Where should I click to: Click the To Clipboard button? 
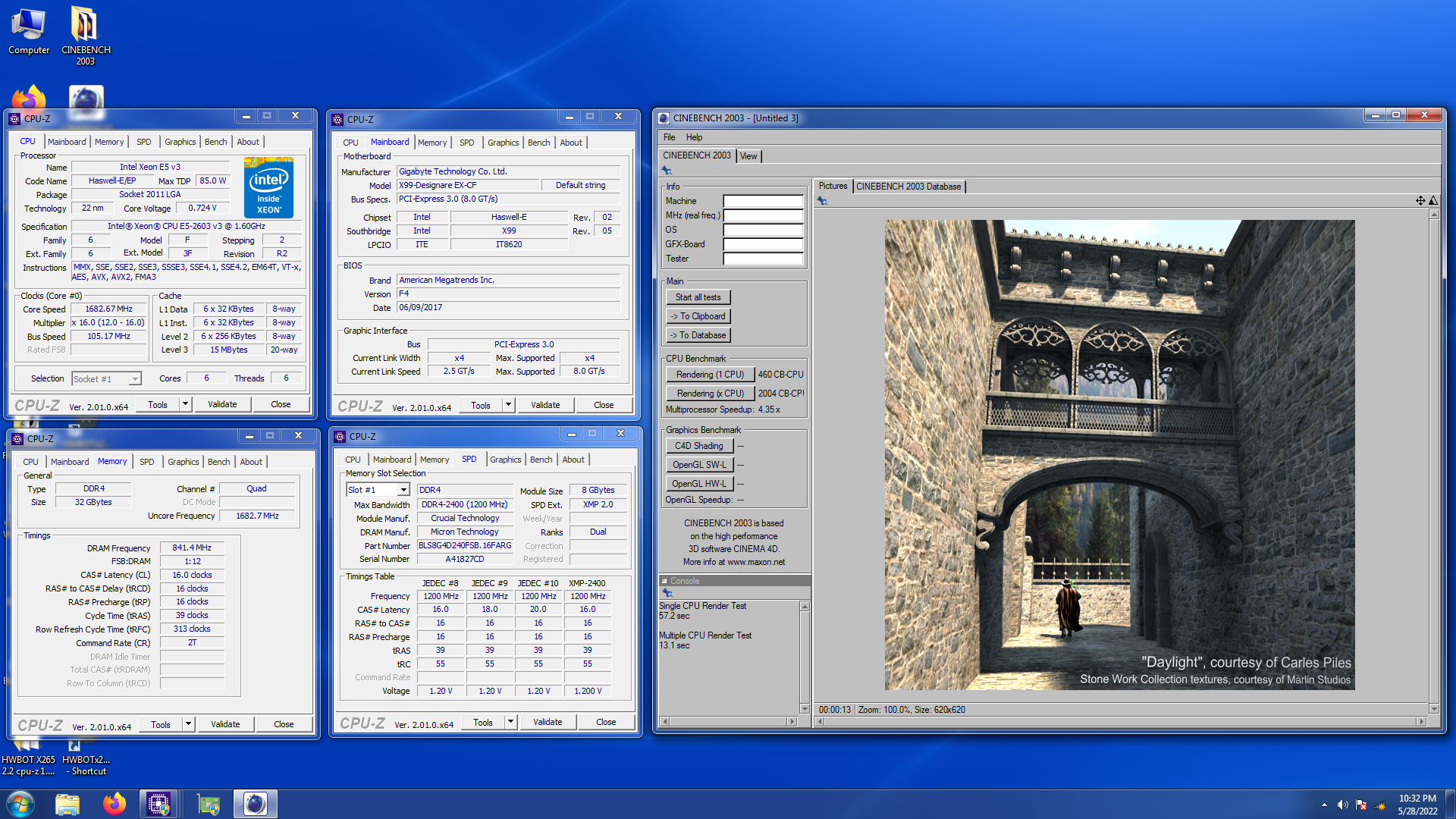pyautogui.click(x=698, y=316)
